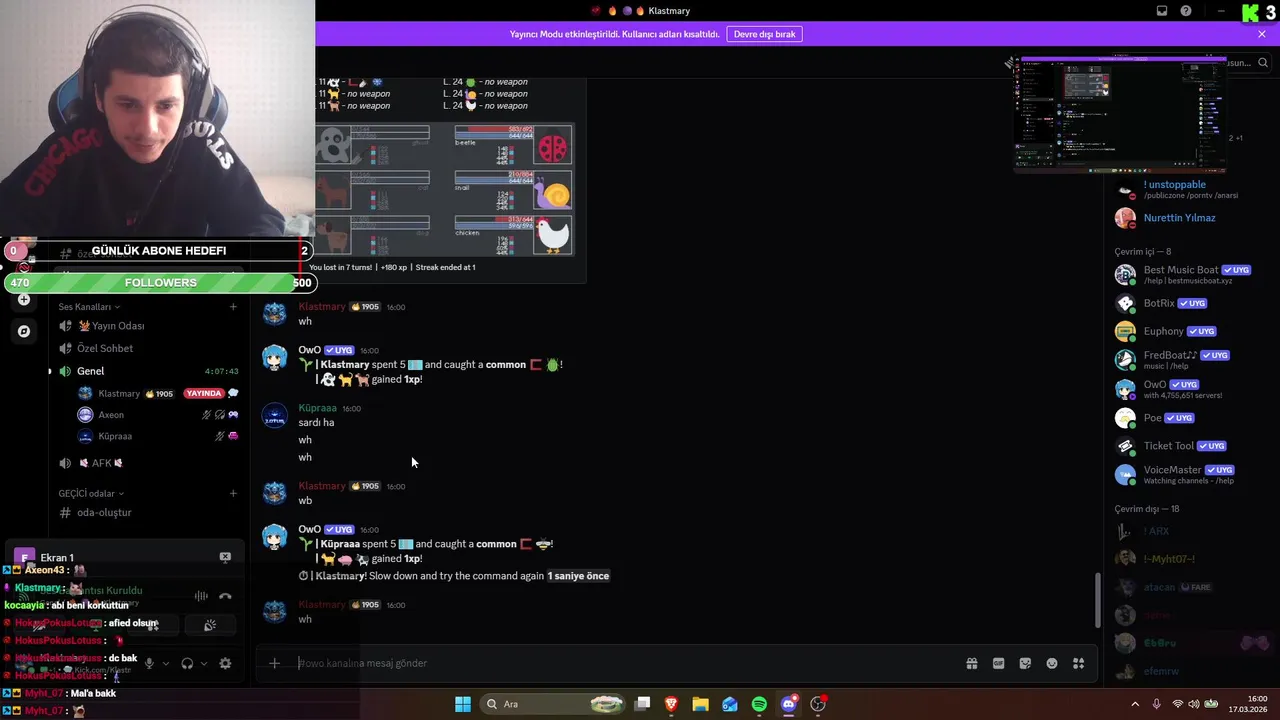Disconnect from voice channel phone icon
This screenshot has width=1280, height=720.
pyautogui.click(x=225, y=597)
